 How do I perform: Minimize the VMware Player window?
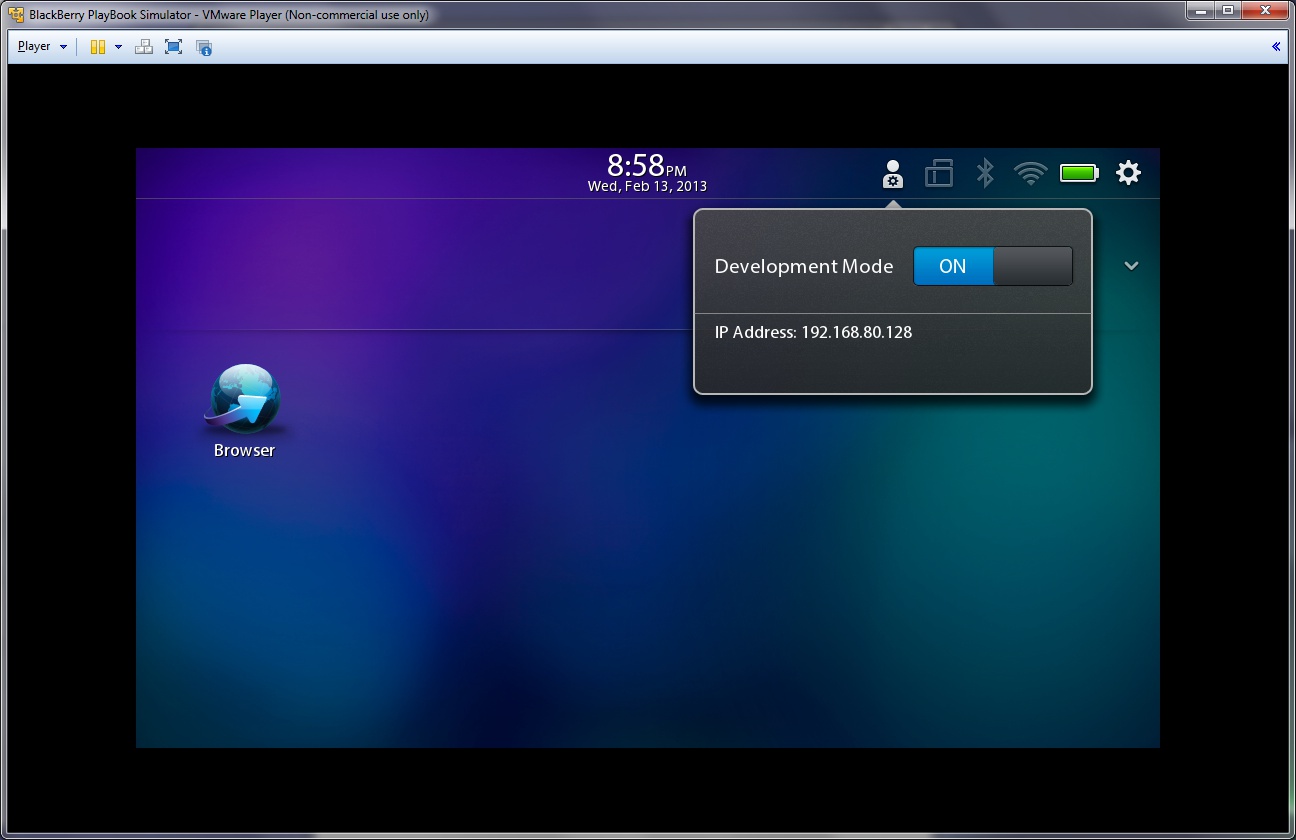pos(1201,10)
